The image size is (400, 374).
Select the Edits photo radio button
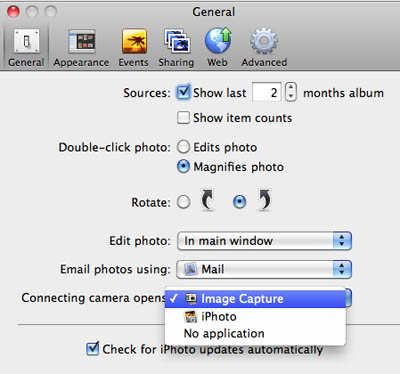(183, 147)
